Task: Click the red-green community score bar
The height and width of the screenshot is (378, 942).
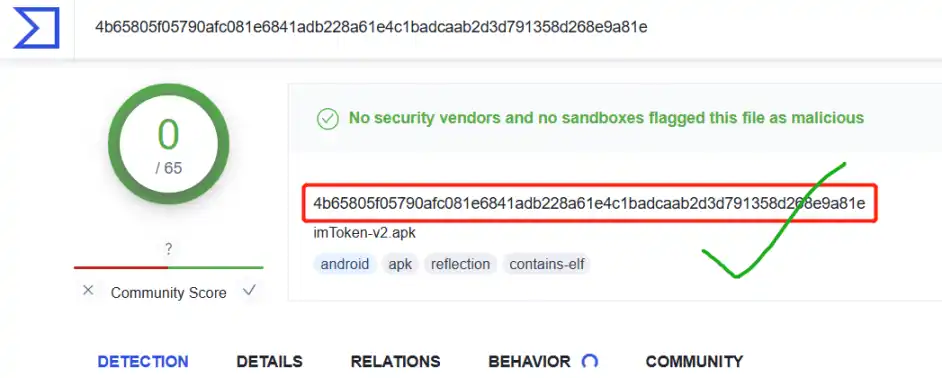Action: click(168, 267)
